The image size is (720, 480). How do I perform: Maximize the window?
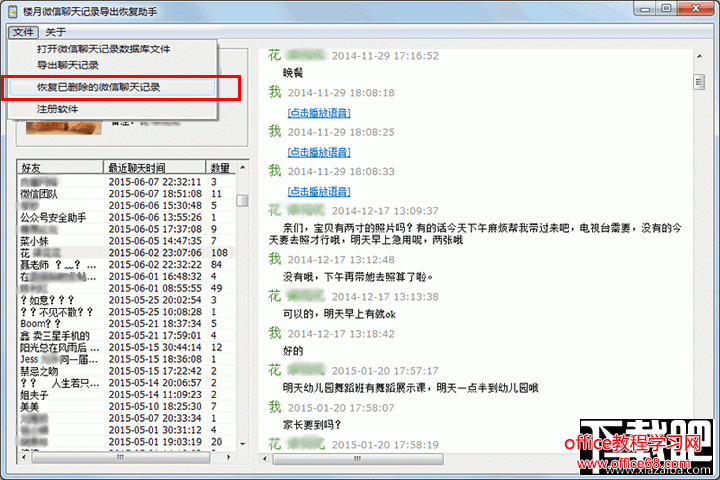666,9
